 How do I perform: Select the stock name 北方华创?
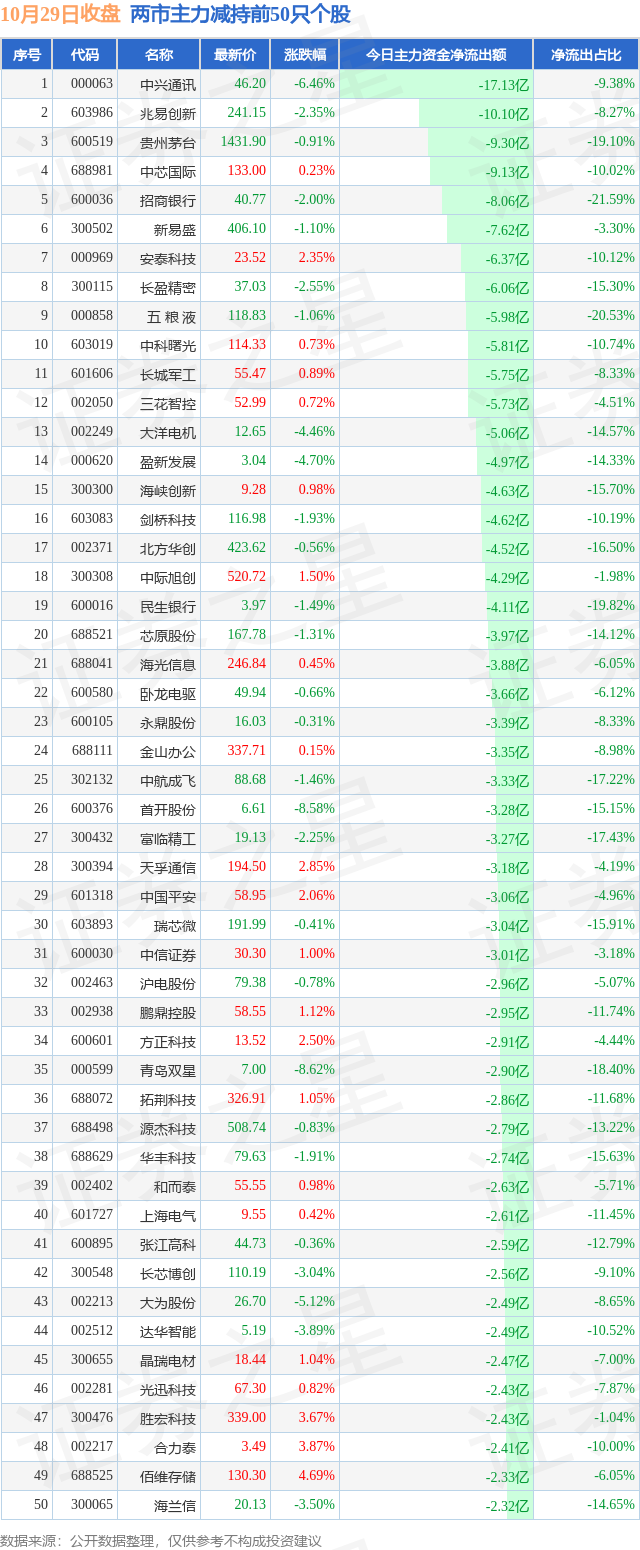click(x=168, y=548)
